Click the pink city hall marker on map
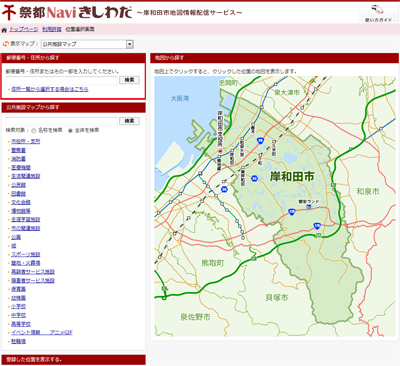400x366 pixels. 220,151
